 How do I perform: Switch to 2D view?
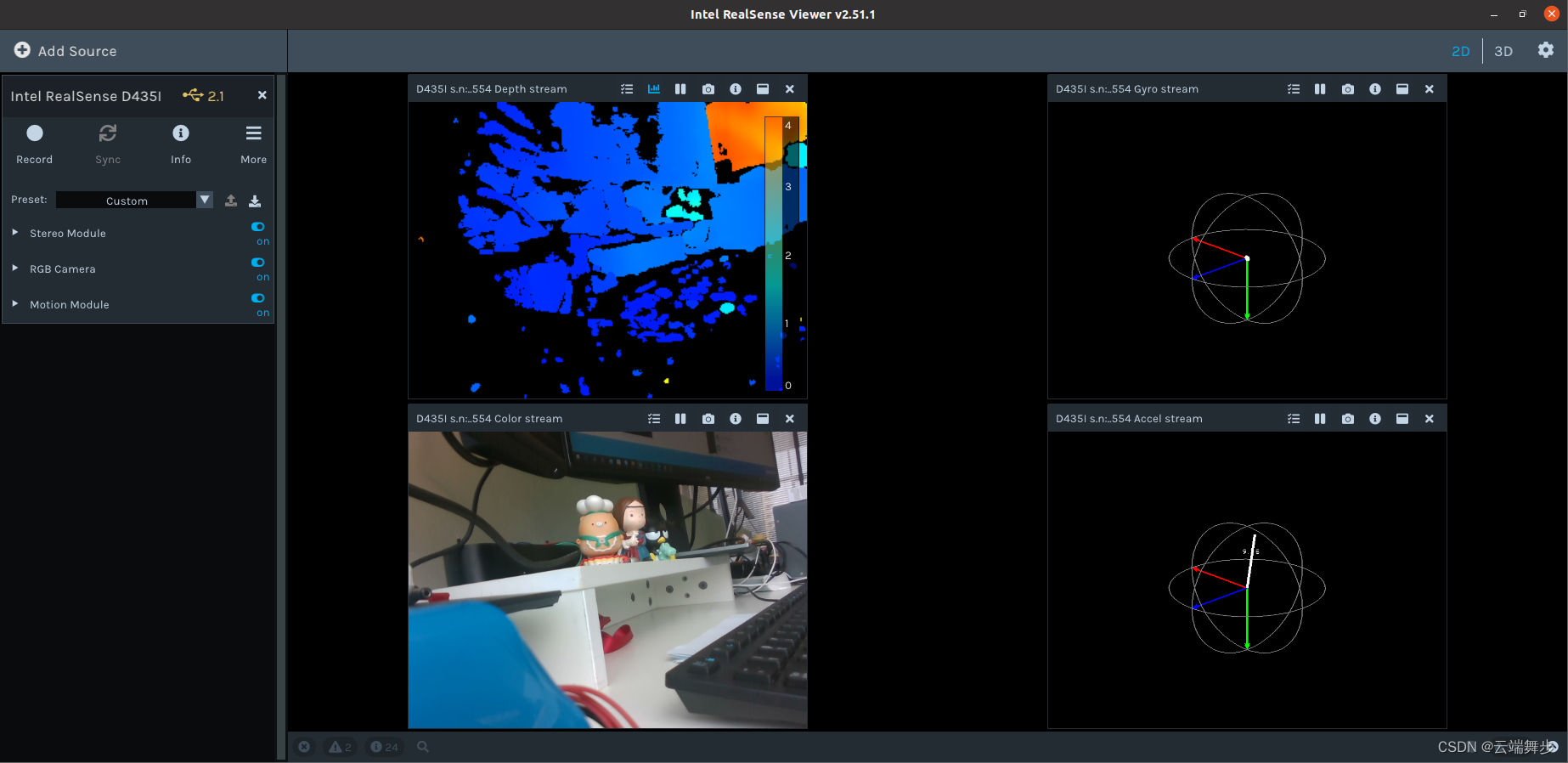[x=1461, y=51]
